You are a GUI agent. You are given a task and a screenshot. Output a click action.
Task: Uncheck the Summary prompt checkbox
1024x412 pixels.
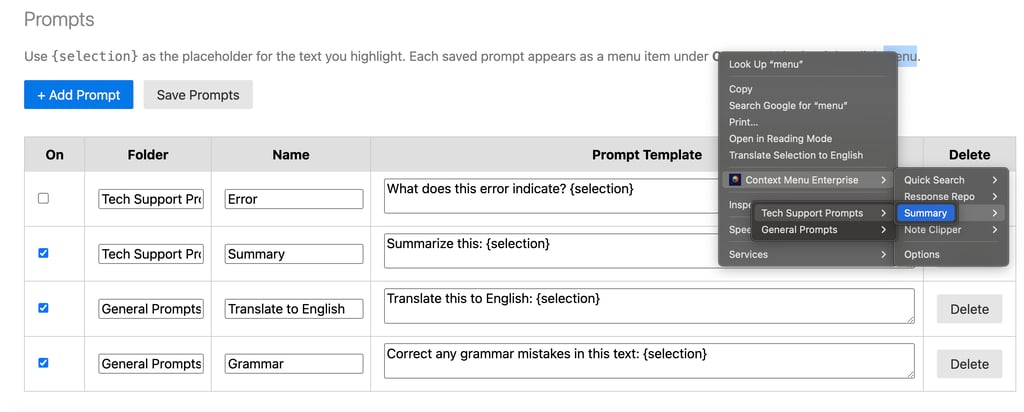(x=43, y=253)
